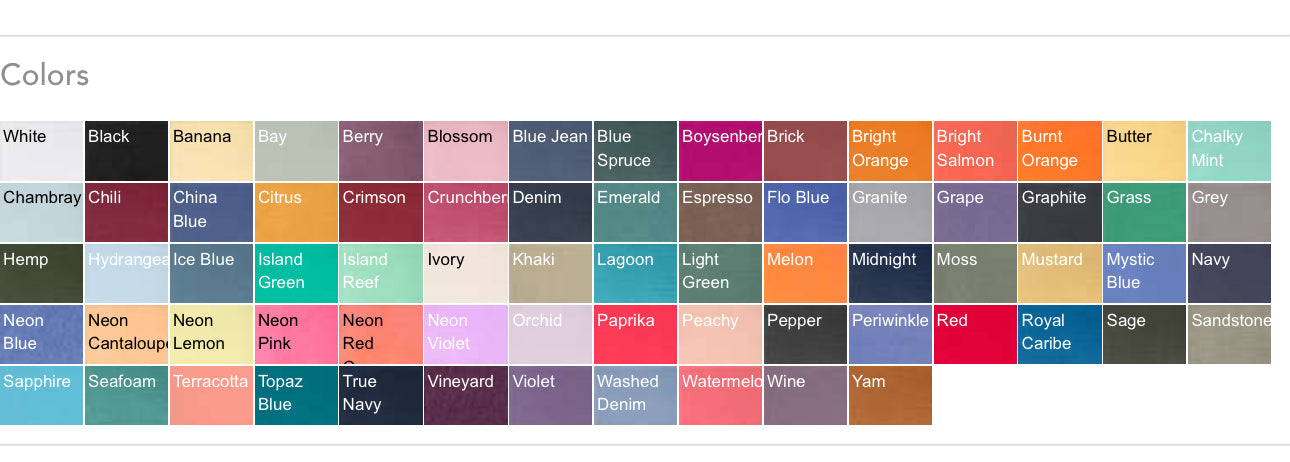Choose the Hemp color swatch
This screenshot has height=462, width=1290.
pos(42,274)
